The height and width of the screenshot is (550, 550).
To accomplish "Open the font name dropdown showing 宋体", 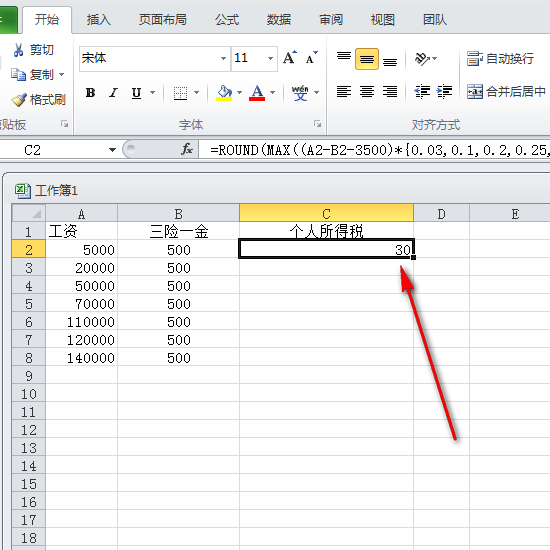I will [x=223, y=58].
